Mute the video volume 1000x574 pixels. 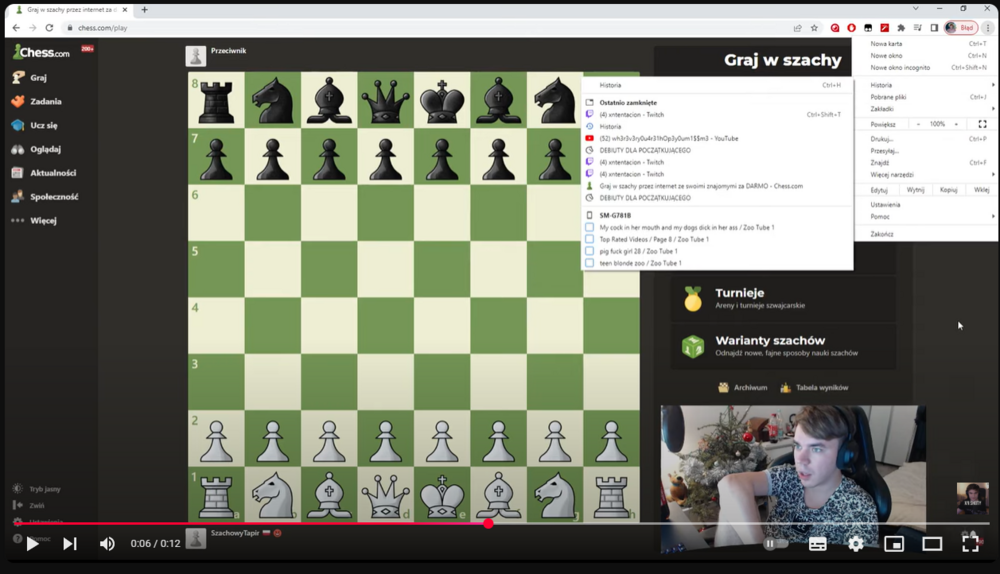click(107, 543)
